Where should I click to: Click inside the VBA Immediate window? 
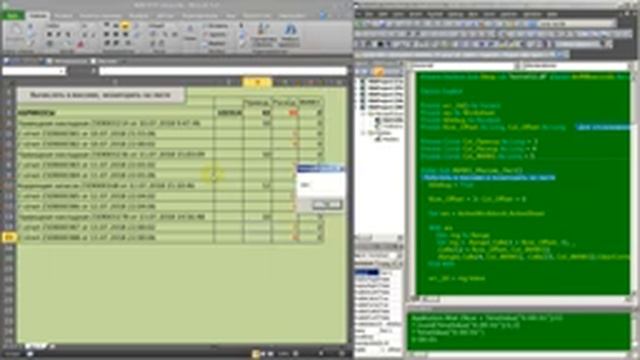518,331
